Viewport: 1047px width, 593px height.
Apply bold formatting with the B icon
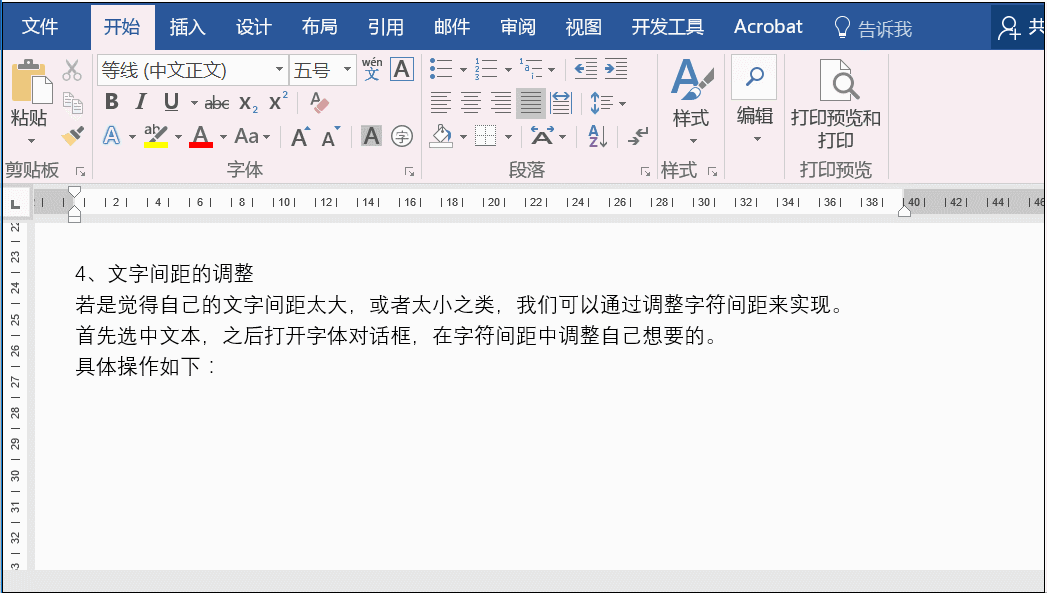click(111, 101)
